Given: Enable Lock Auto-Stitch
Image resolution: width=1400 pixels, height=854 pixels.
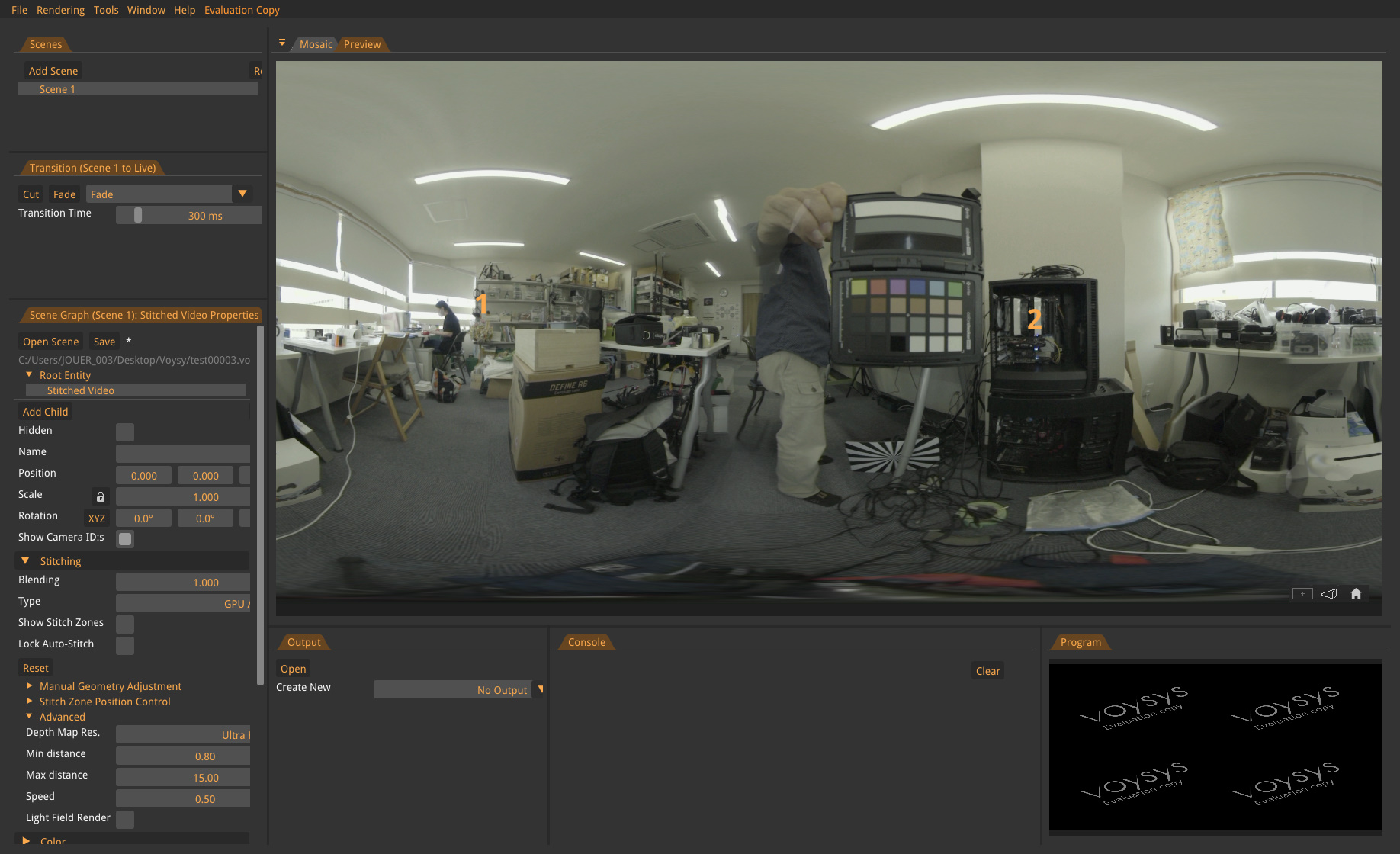Looking at the screenshot, I should coord(124,645).
